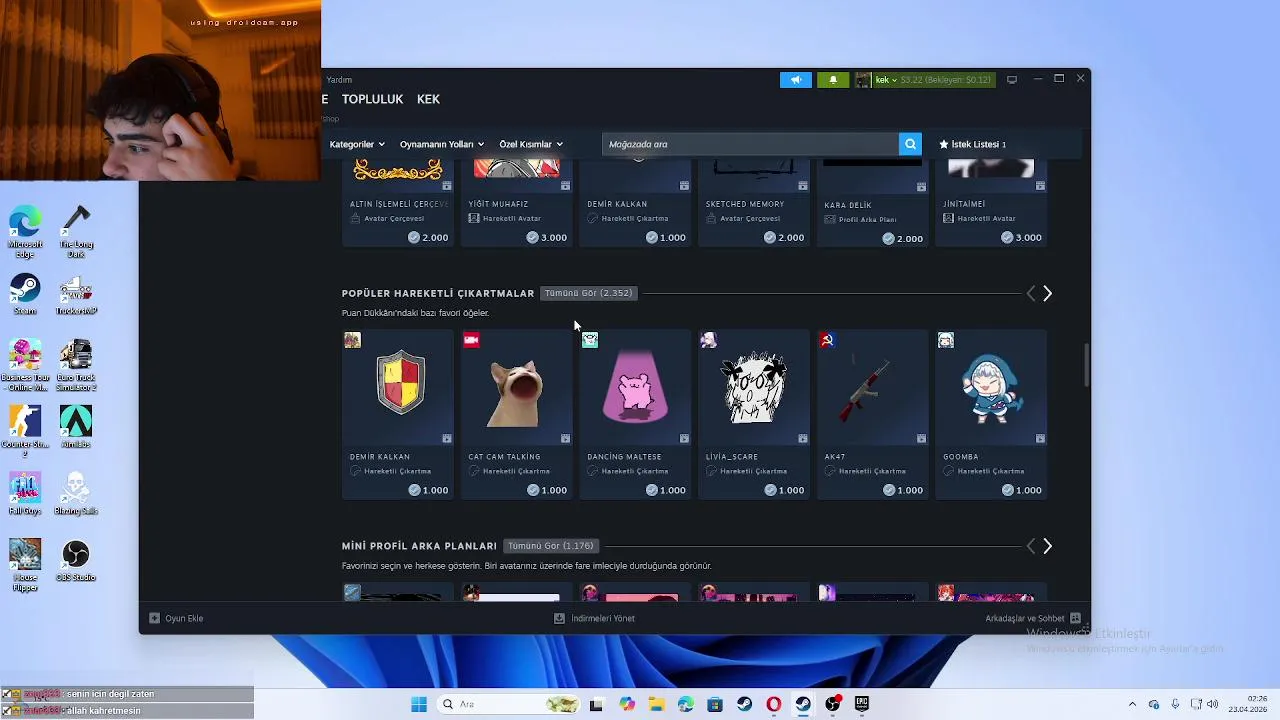
Task: Open the TOPLULUK tab
Action: click(x=372, y=99)
